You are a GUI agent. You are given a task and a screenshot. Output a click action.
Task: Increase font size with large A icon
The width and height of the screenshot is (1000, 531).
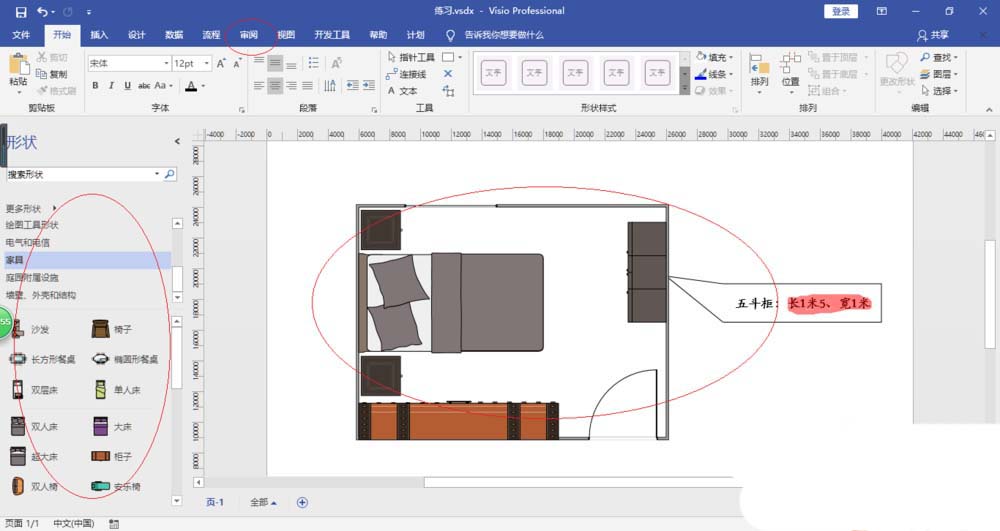click(221, 63)
